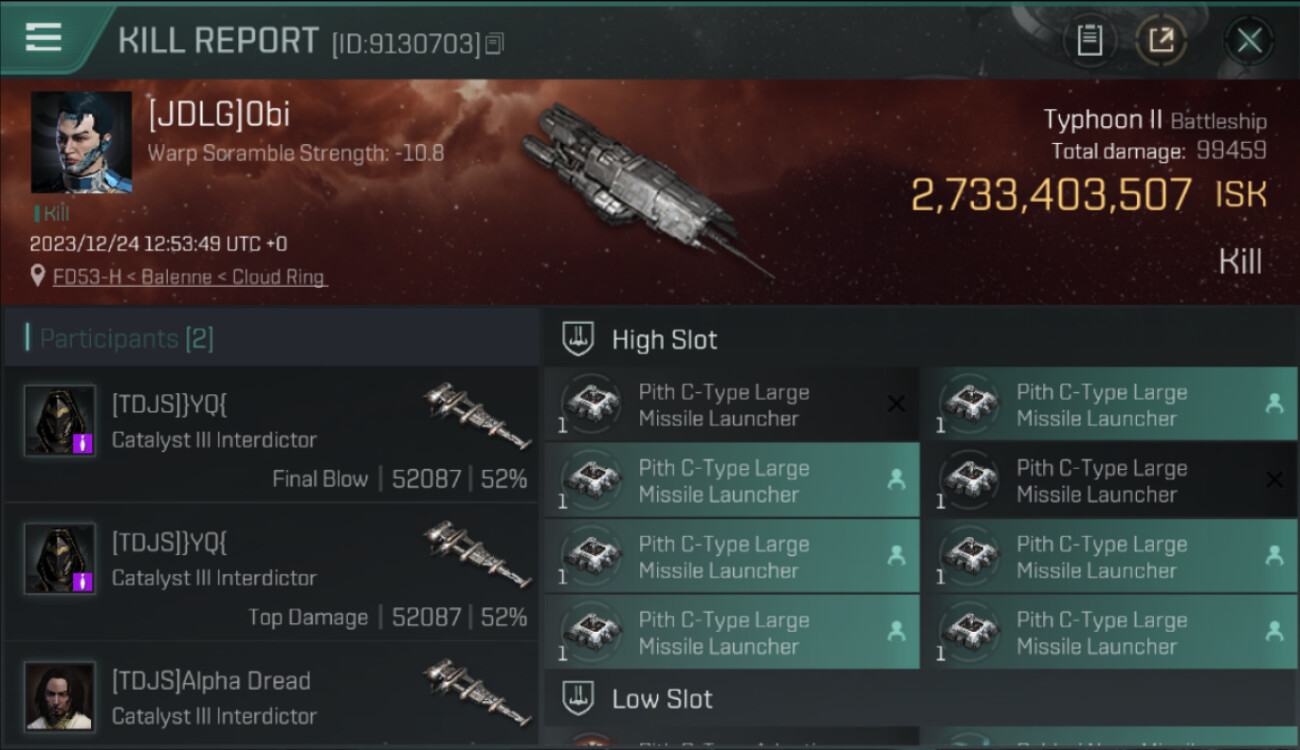View Alpha Dread's pilot portrait
Screen dimensions: 1300x750
click(60, 695)
